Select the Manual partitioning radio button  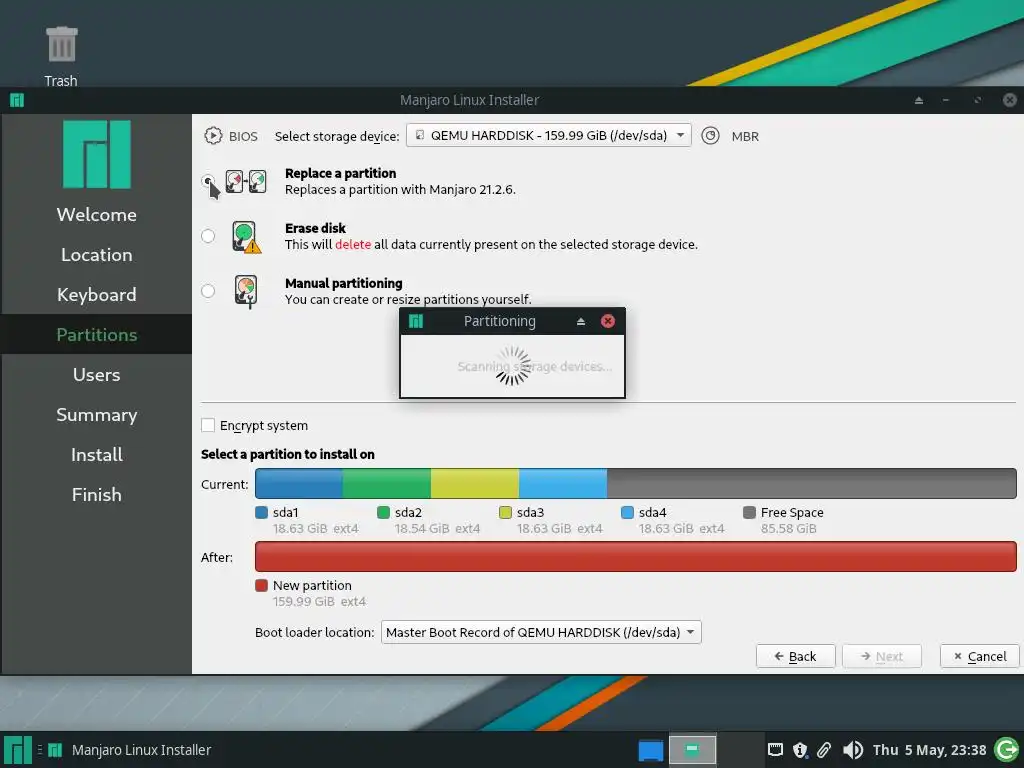click(x=208, y=291)
